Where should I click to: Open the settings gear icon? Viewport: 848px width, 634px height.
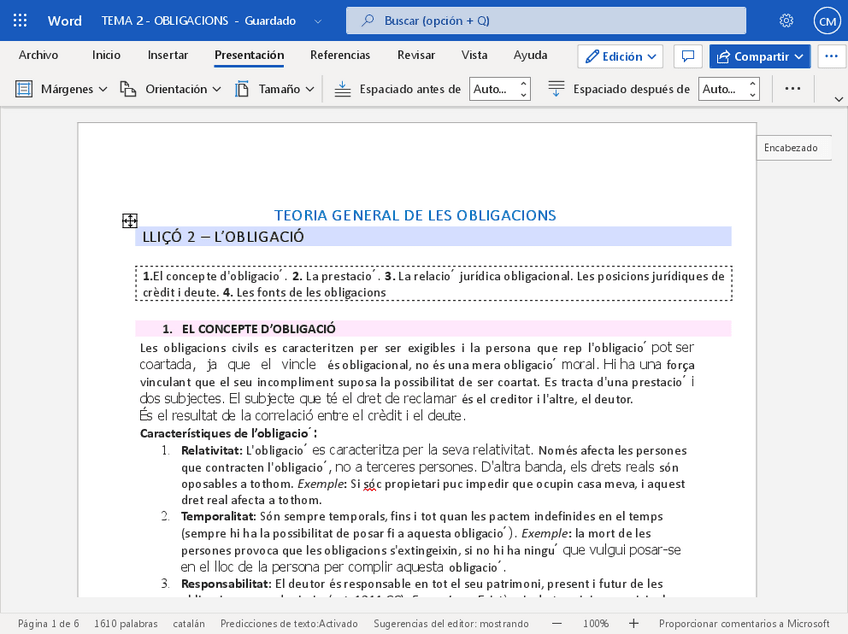tap(787, 21)
